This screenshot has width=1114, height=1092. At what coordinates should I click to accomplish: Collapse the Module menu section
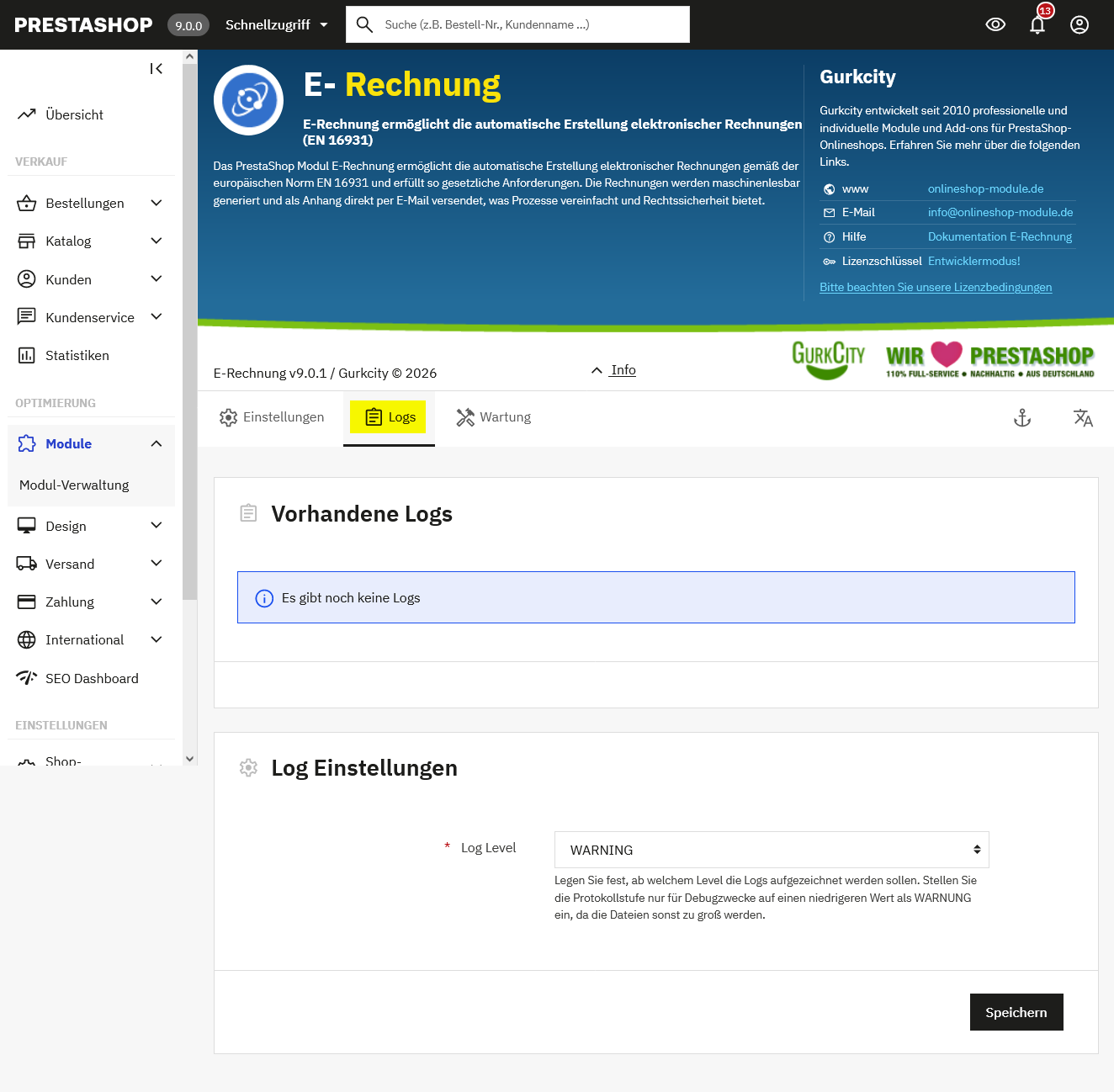(156, 443)
